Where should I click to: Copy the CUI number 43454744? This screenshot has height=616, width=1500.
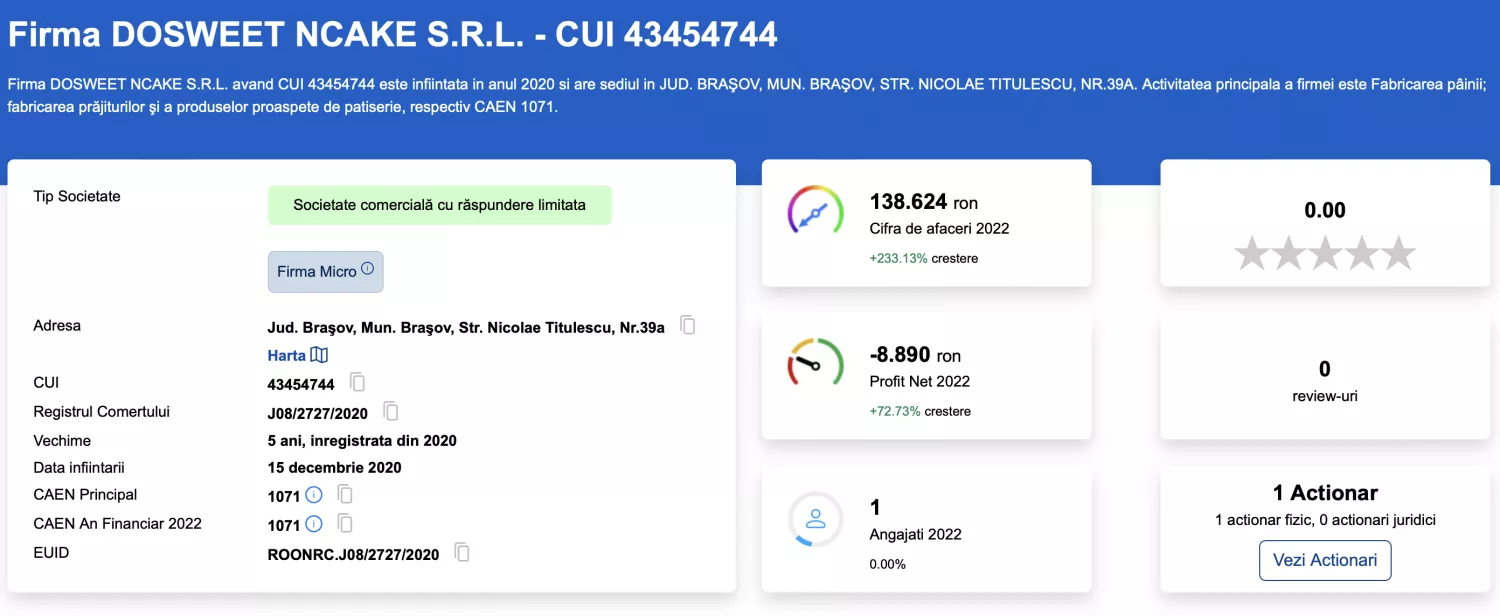click(x=357, y=382)
